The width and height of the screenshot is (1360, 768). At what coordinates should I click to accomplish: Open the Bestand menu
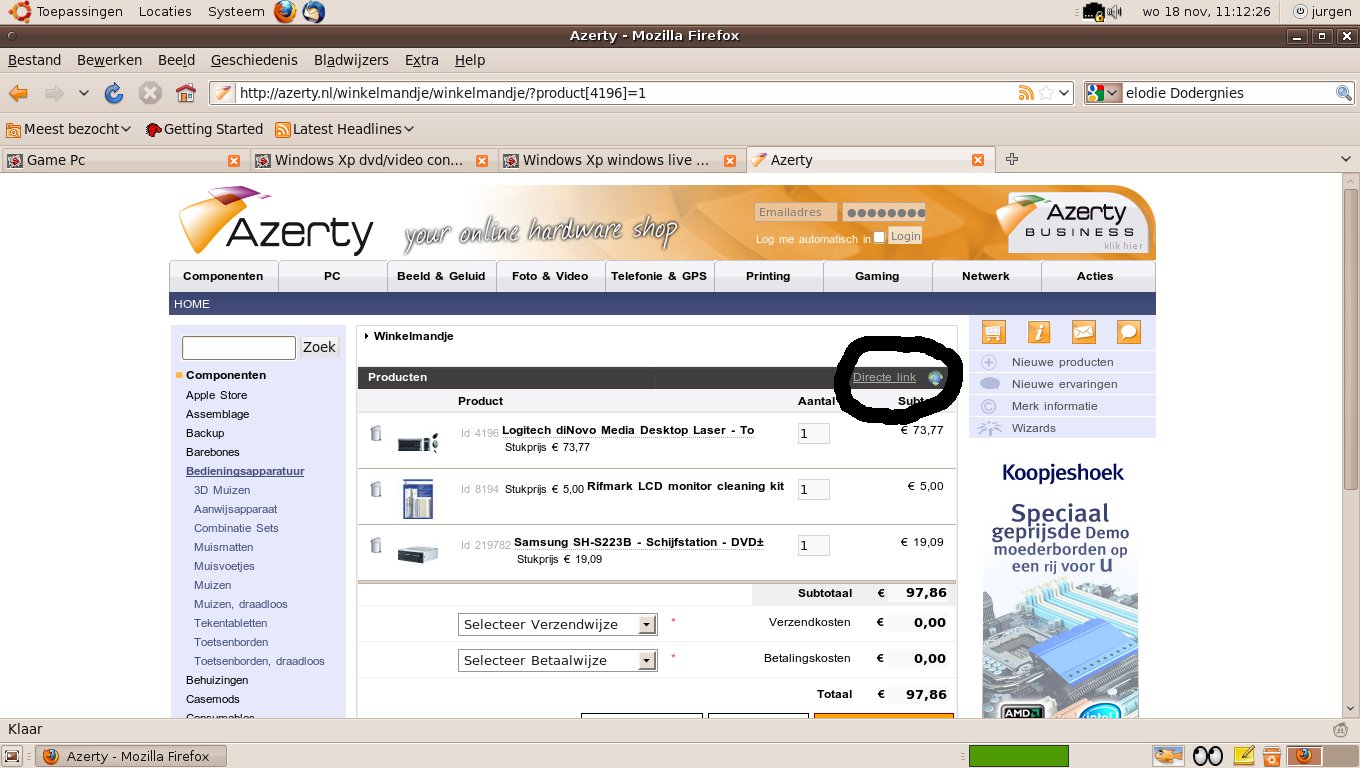pos(35,60)
